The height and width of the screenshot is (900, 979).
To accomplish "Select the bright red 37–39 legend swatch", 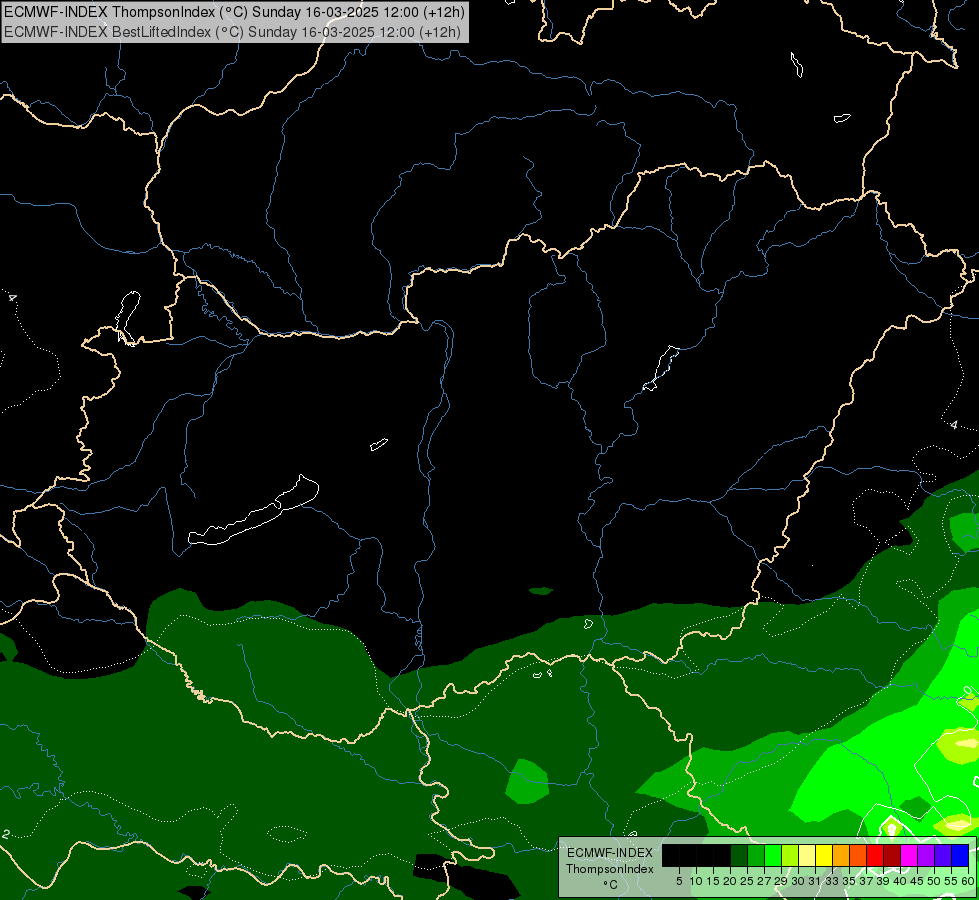I will [875, 855].
